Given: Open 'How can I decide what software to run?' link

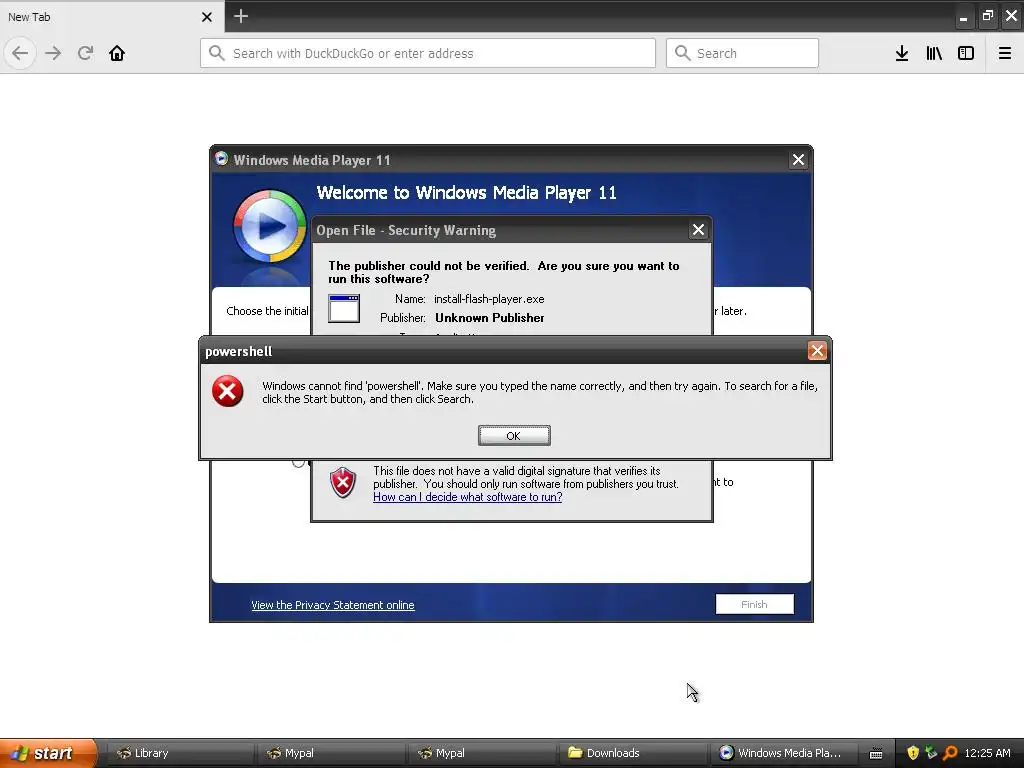Looking at the screenshot, I should tap(468, 497).
